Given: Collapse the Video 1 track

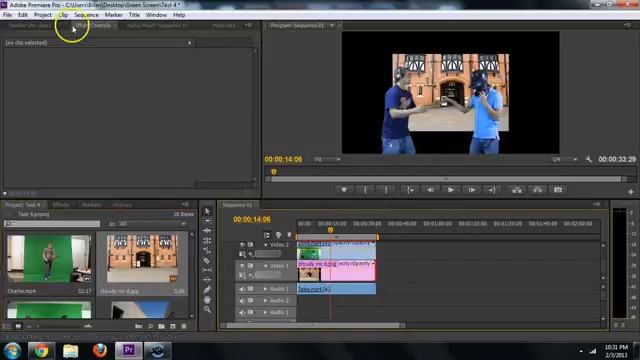Looking at the screenshot, I should 266,266.
